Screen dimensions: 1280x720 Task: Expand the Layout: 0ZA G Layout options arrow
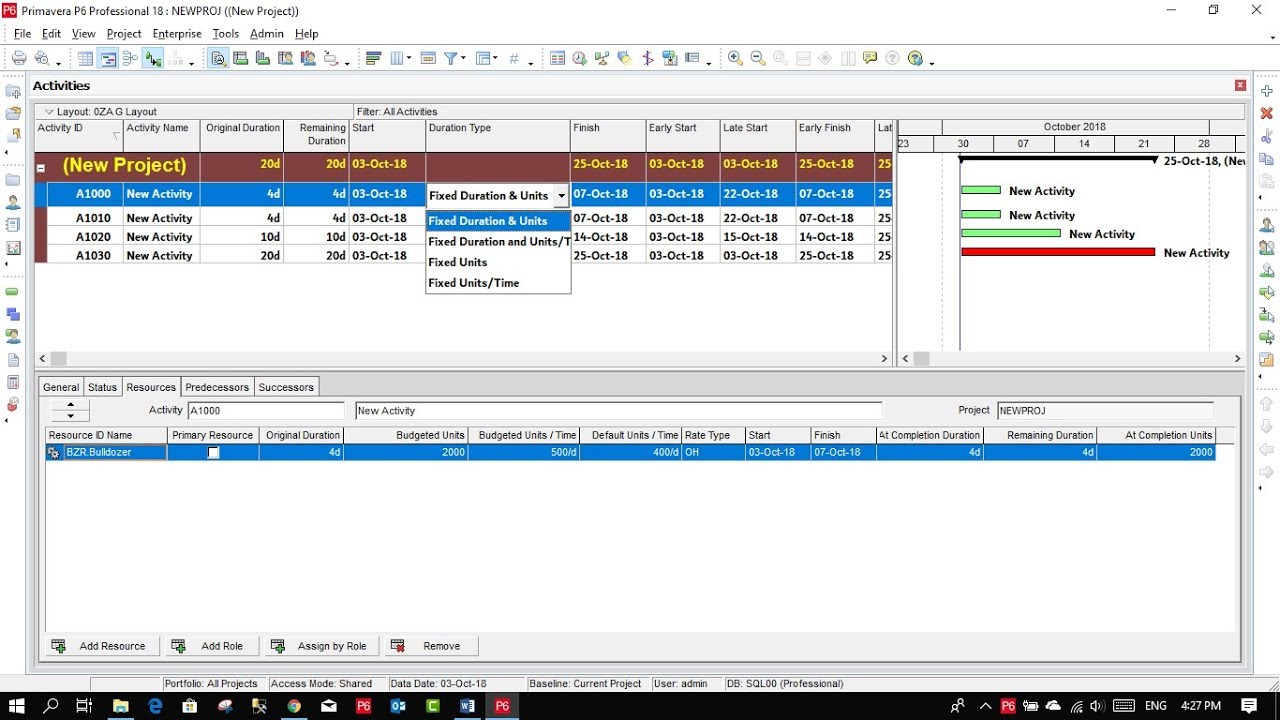point(48,112)
